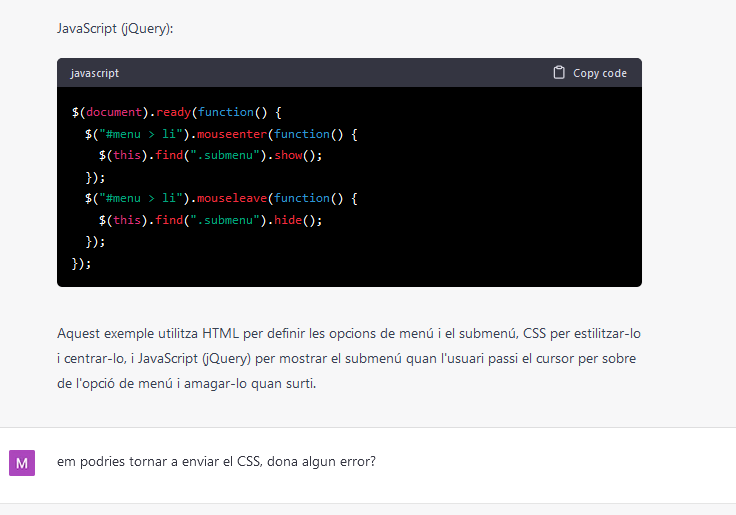The height and width of the screenshot is (515, 736).
Task: Click the mouseleave method in the code
Action: click(234, 198)
